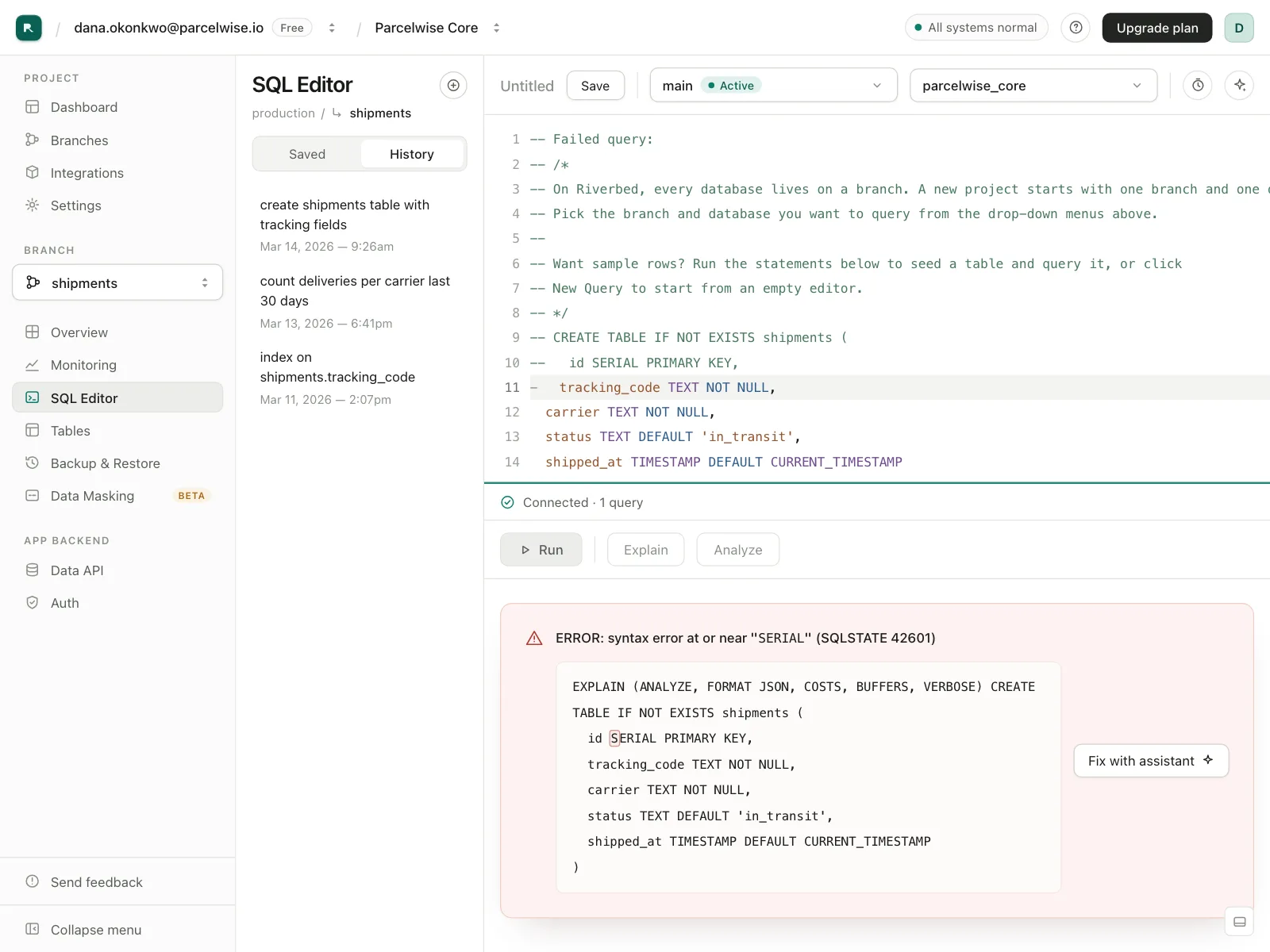The height and width of the screenshot is (952, 1270).
Task: Open 'create shipments table with tracking fields' history entry
Action: point(360,225)
